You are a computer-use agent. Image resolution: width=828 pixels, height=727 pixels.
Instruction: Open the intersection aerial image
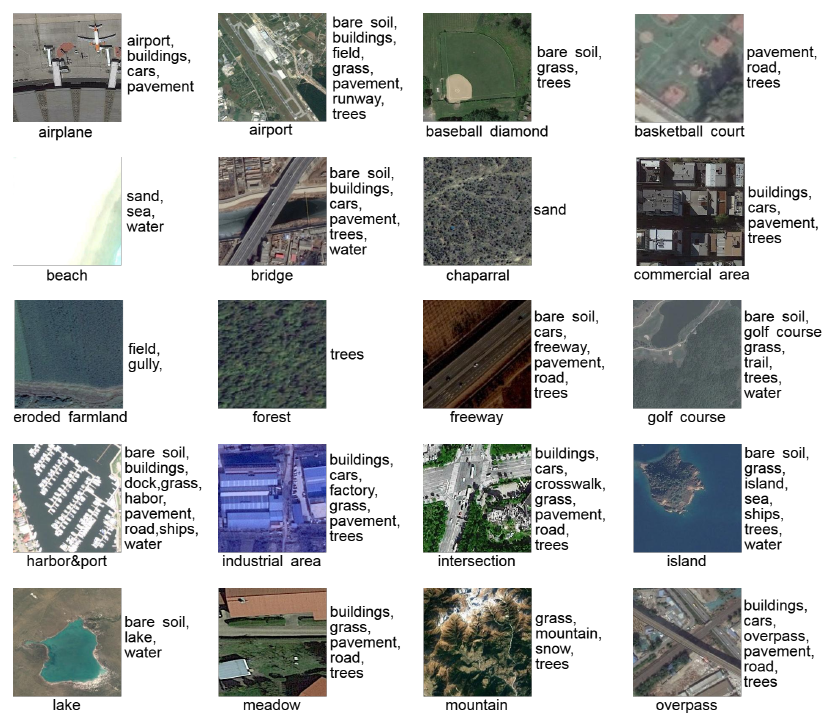[477, 498]
